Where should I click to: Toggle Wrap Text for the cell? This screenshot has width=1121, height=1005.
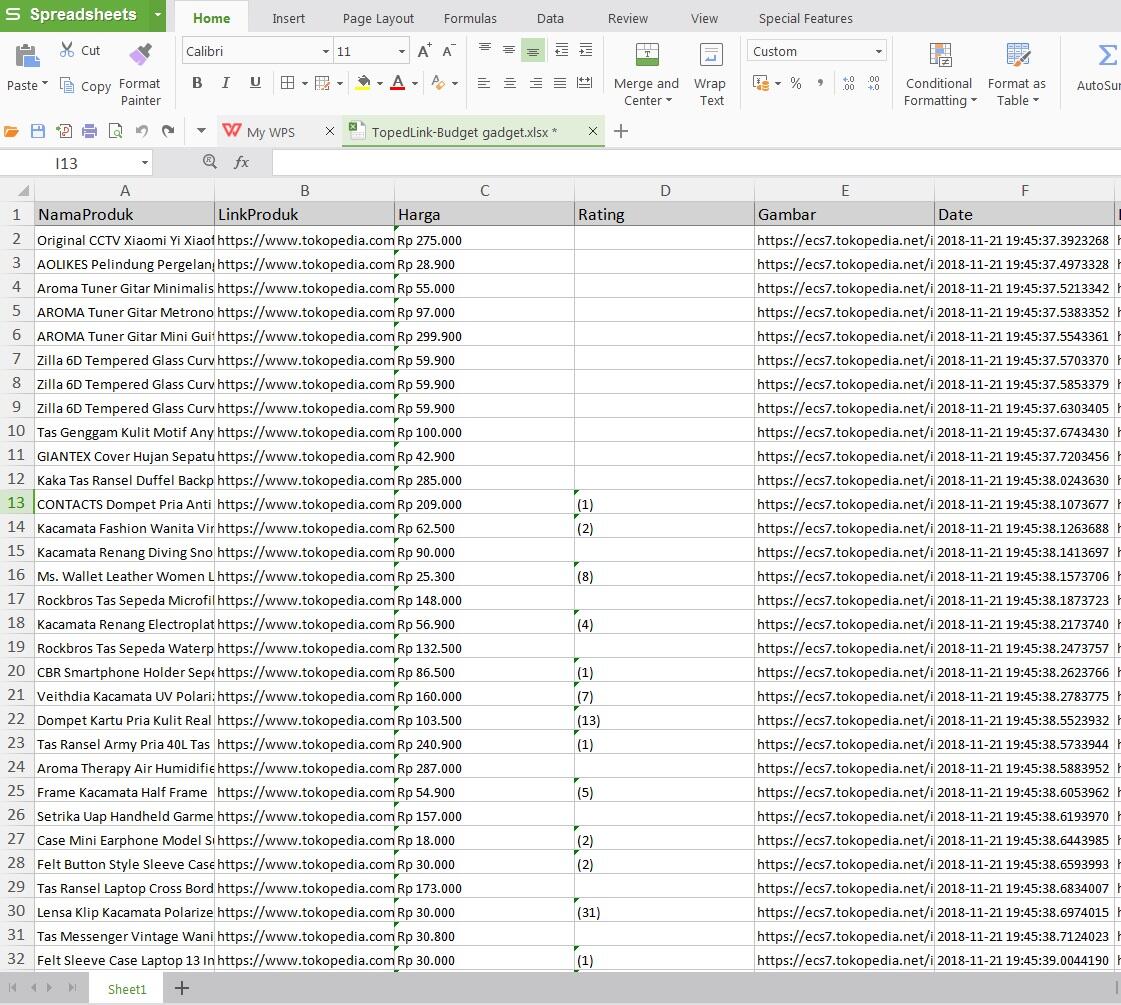[710, 72]
